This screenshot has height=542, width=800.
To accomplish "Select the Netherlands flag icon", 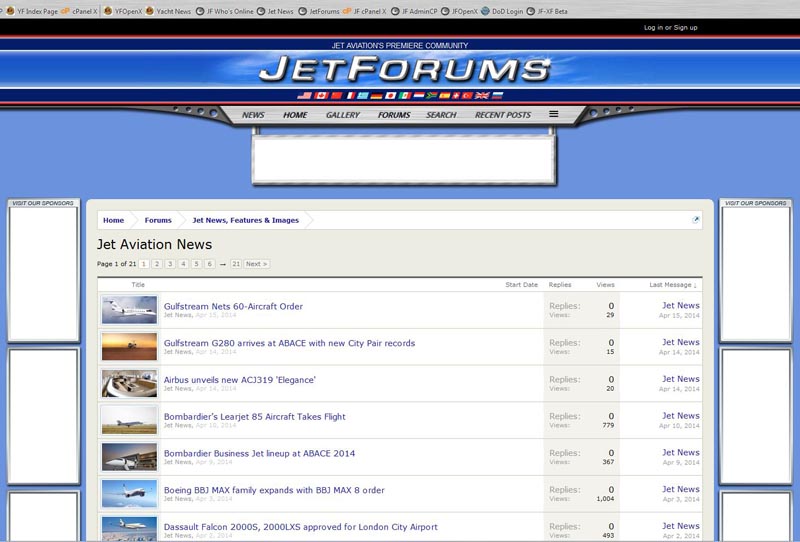I will (x=419, y=95).
